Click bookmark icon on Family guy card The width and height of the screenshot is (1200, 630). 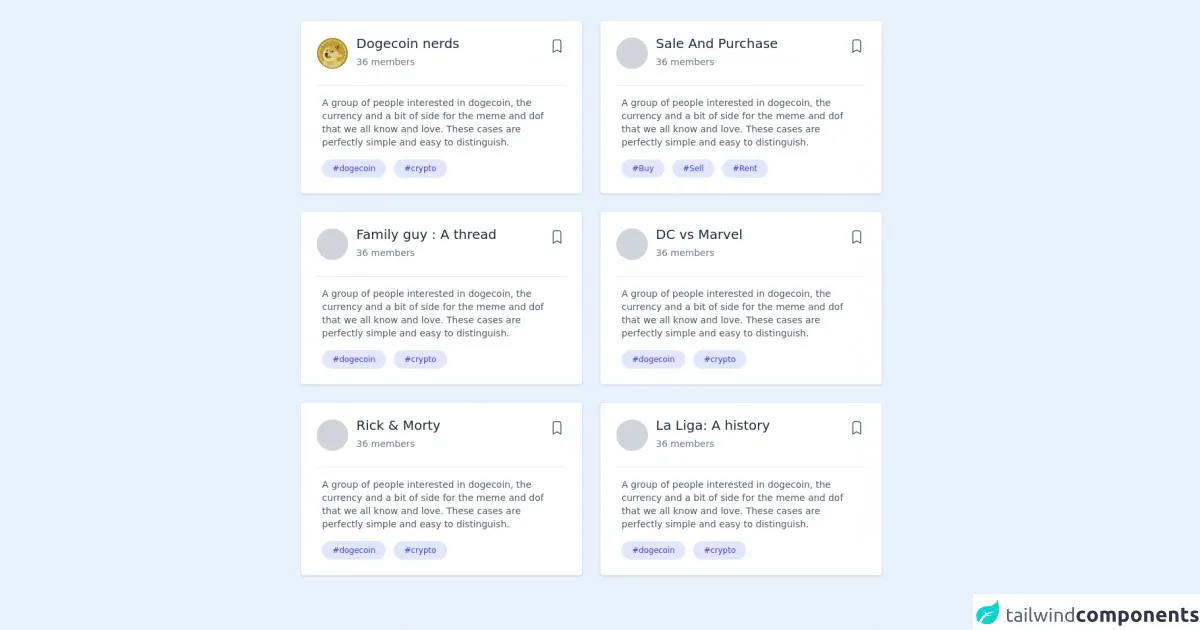pos(557,237)
